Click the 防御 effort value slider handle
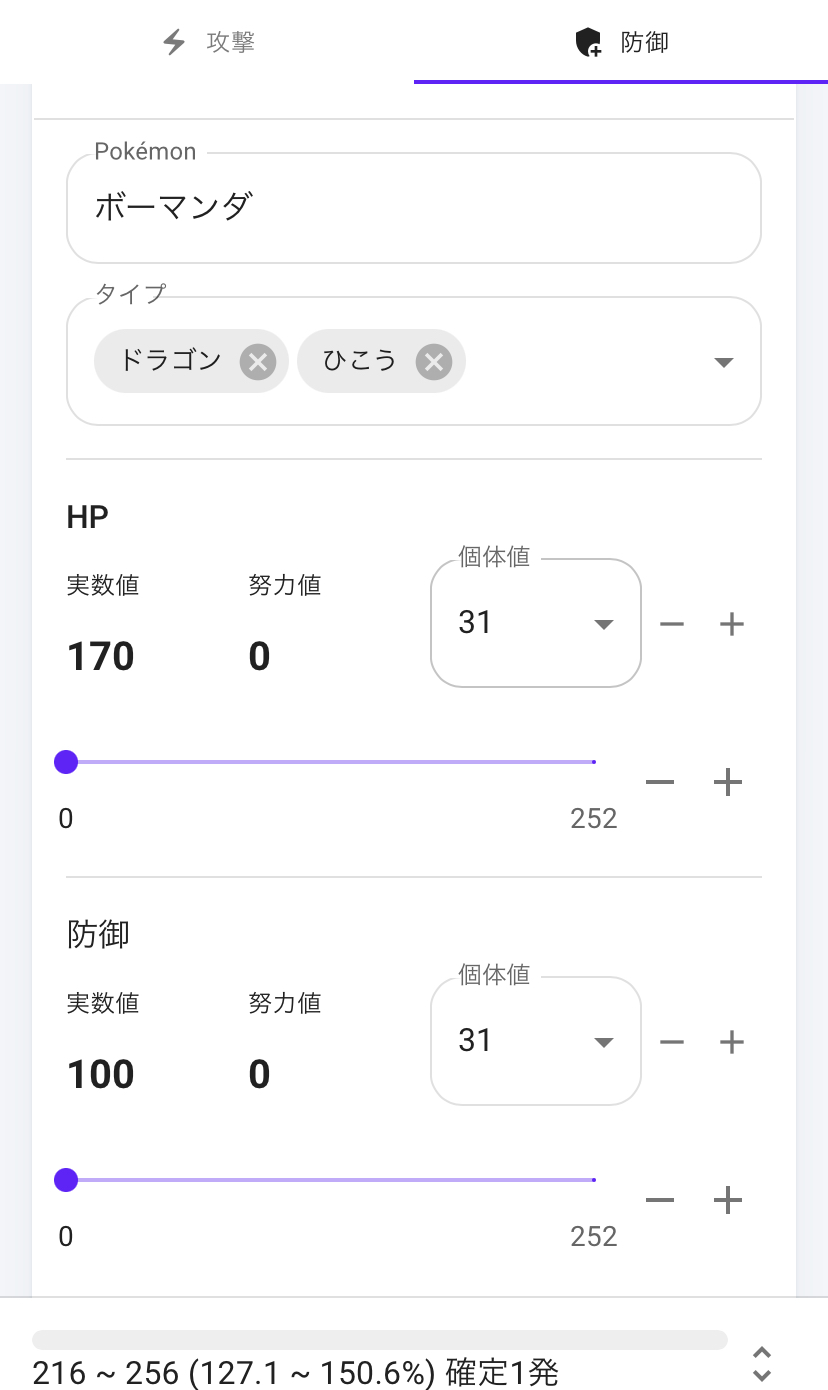This screenshot has height=1390, width=828. point(66,1181)
